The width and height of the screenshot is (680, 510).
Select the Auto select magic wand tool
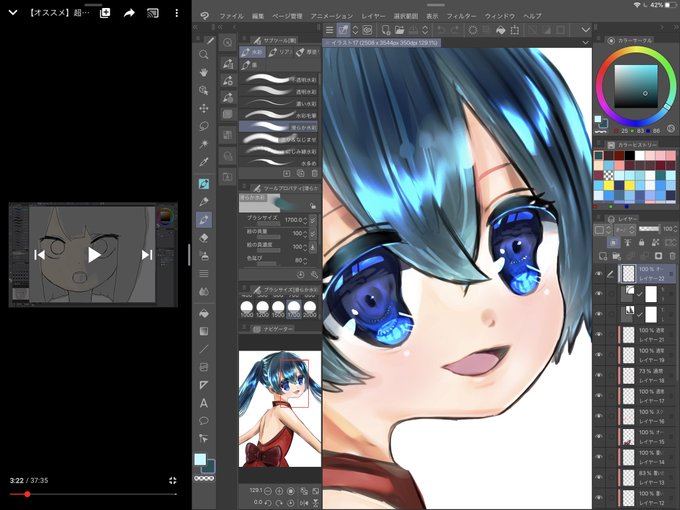pos(203,144)
